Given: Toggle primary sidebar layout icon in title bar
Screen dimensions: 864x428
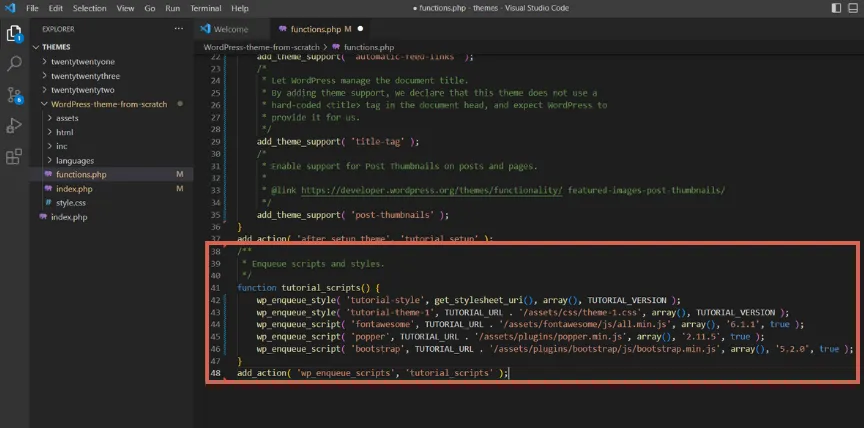Looking at the screenshot, I should pyautogui.click(x=836, y=8).
